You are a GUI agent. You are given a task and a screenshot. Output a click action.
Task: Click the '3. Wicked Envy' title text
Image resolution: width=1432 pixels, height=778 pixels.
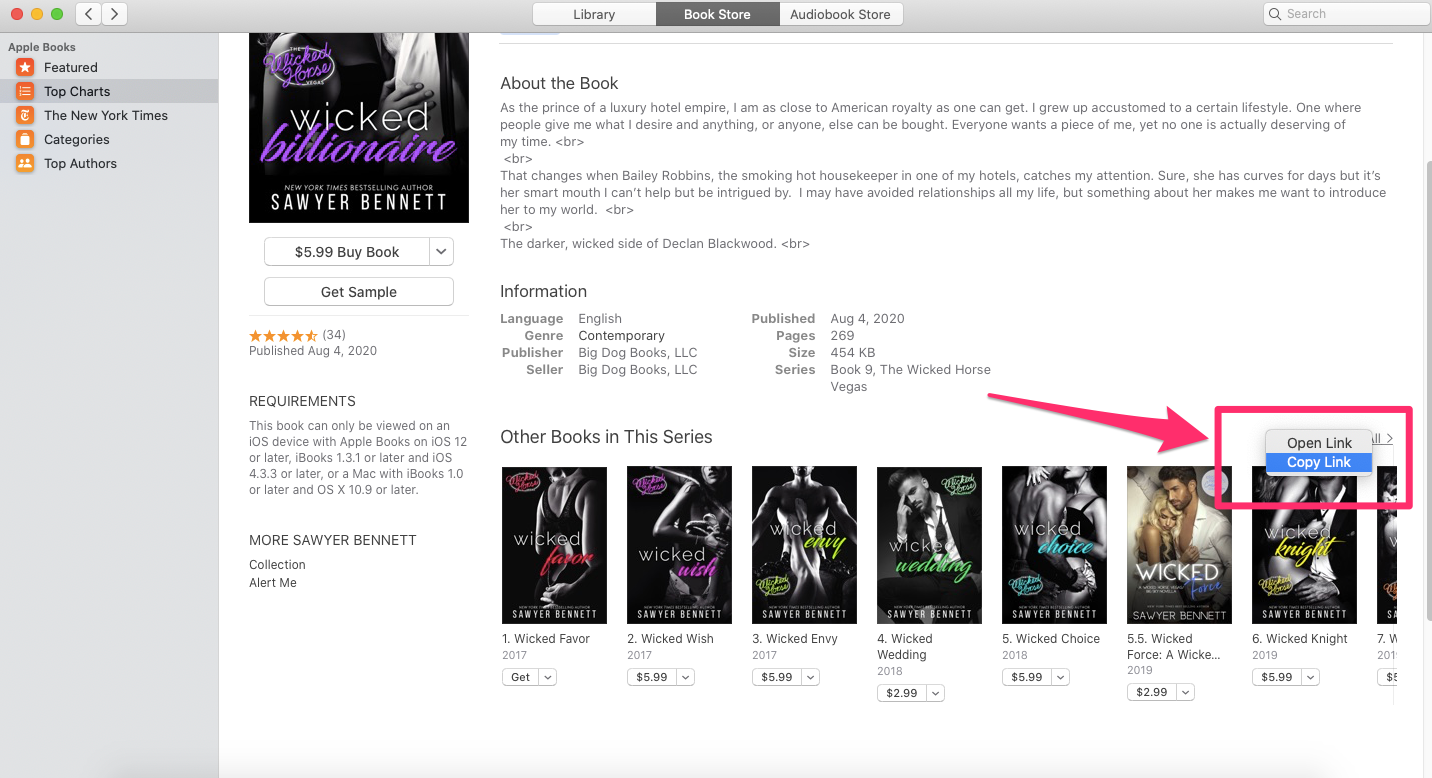click(795, 639)
